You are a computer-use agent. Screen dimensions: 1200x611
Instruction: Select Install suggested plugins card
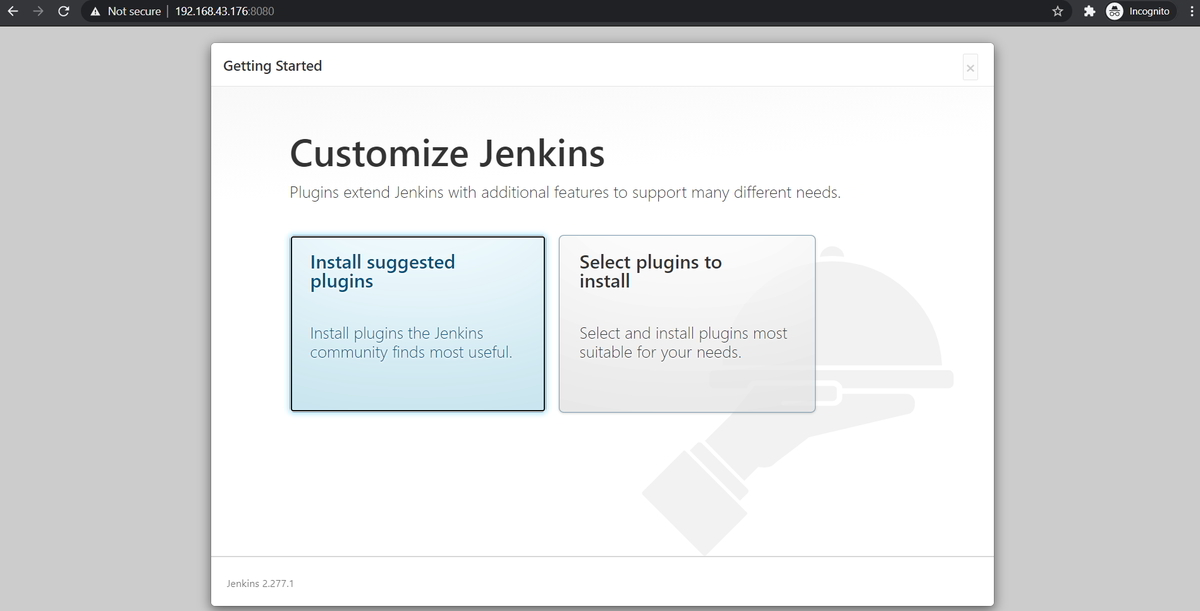pyautogui.click(x=417, y=323)
